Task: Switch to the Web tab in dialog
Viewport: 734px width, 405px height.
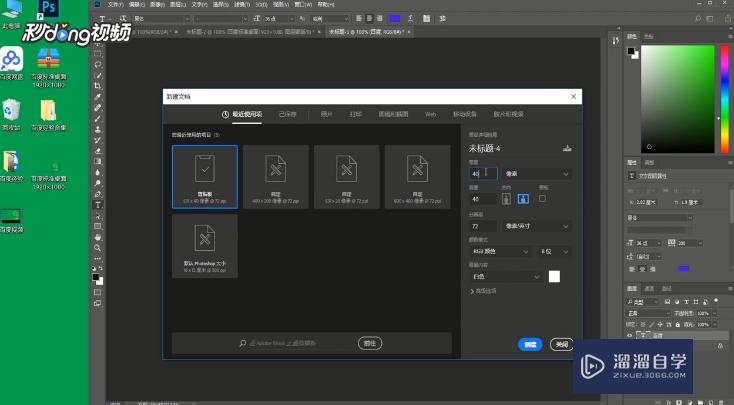Action: [x=431, y=115]
